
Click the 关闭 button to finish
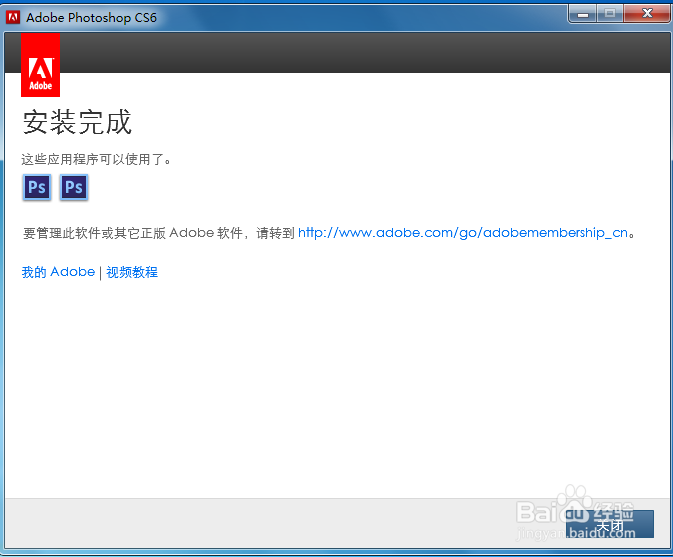pos(609,524)
